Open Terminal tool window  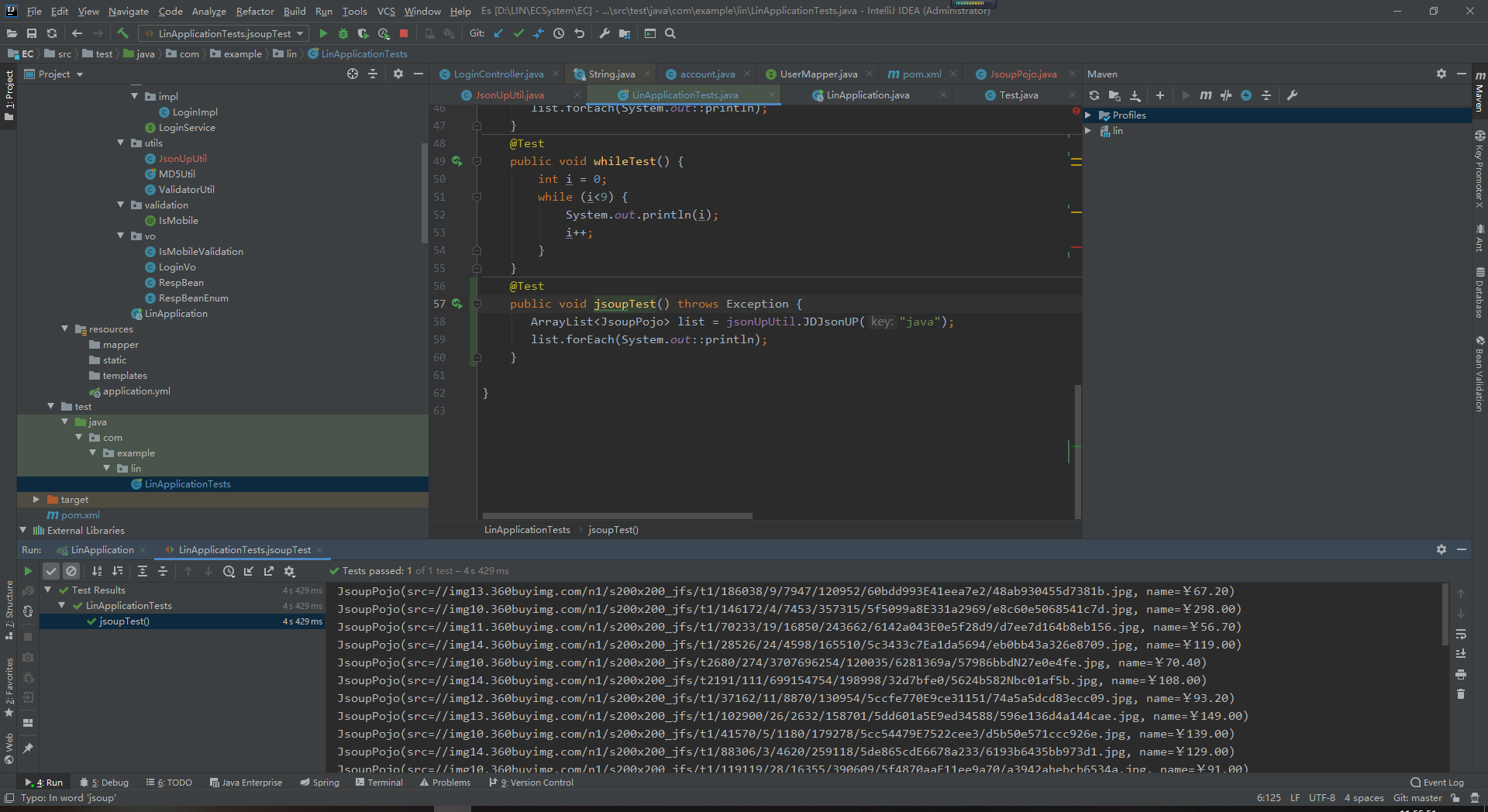coord(379,783)
